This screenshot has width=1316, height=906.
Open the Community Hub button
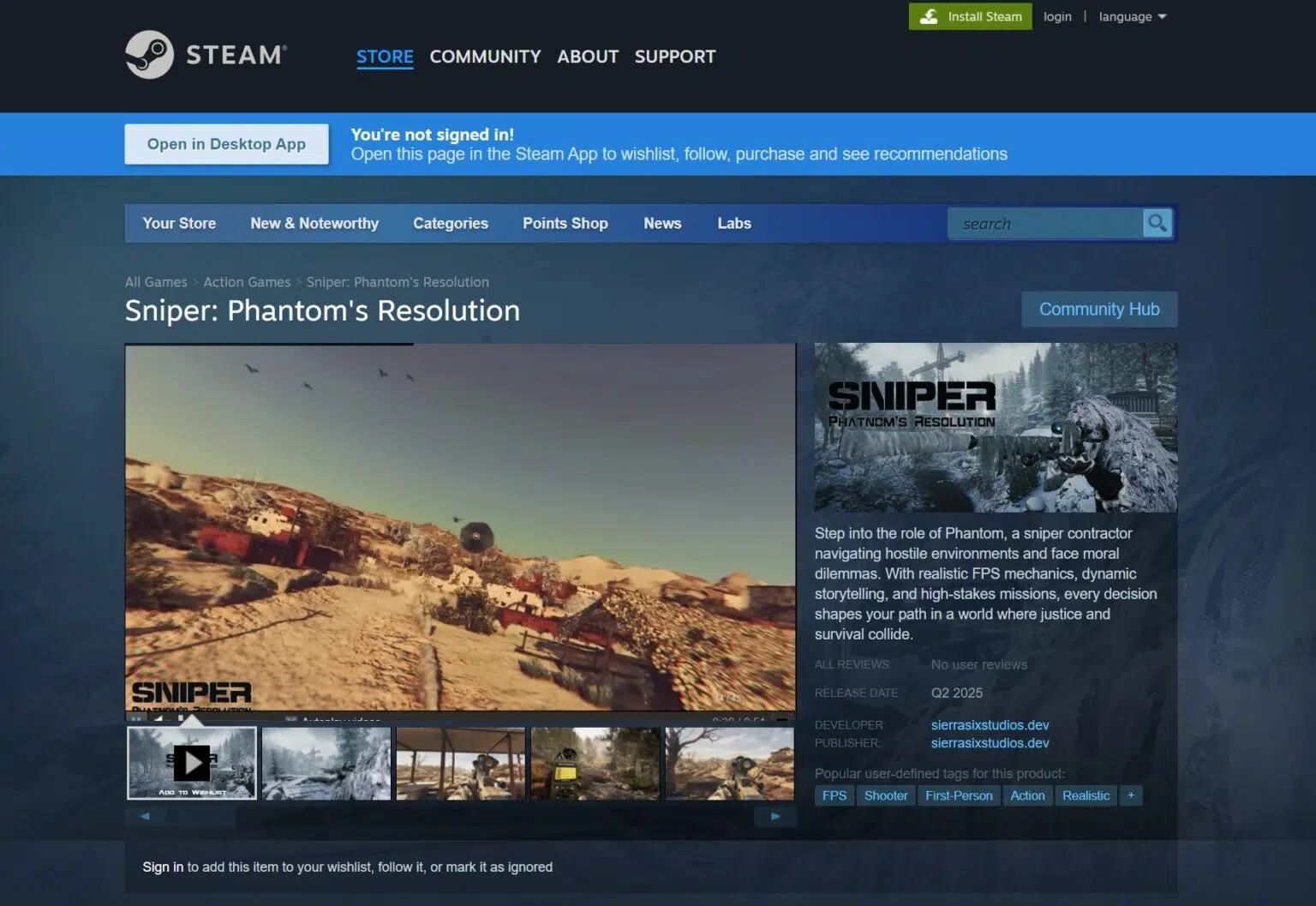pos(1099,309)
